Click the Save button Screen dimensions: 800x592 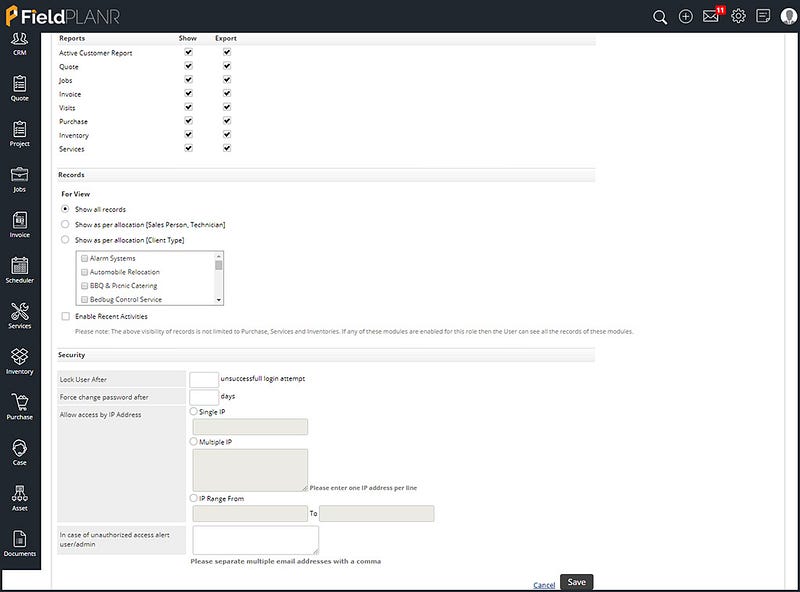(577, 582)
